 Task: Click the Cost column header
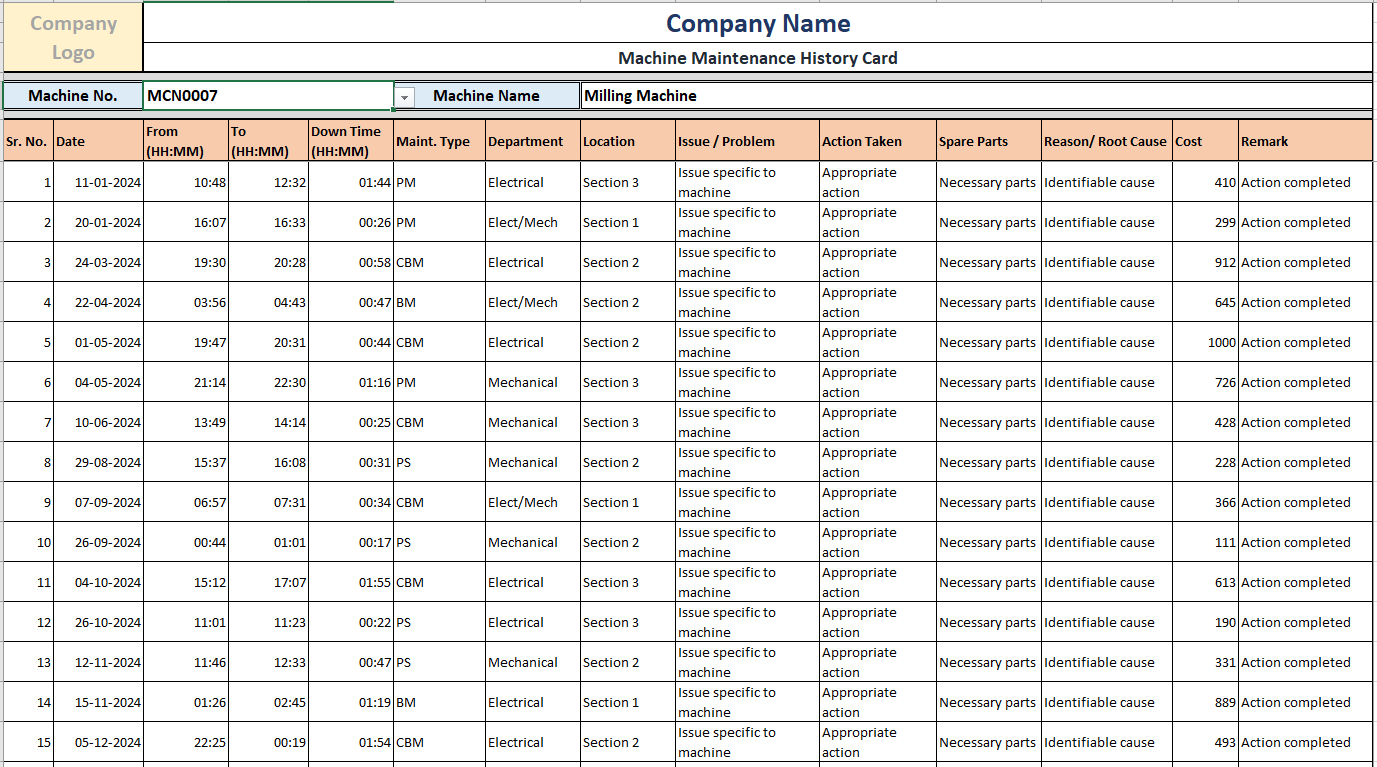click(1204, 141)
